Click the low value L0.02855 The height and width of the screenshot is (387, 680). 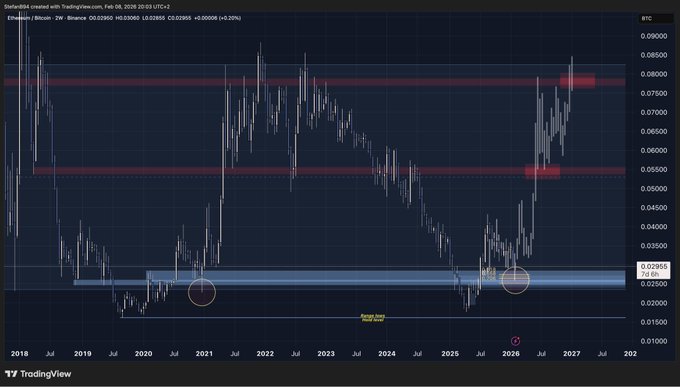click(x=153, y=18)
